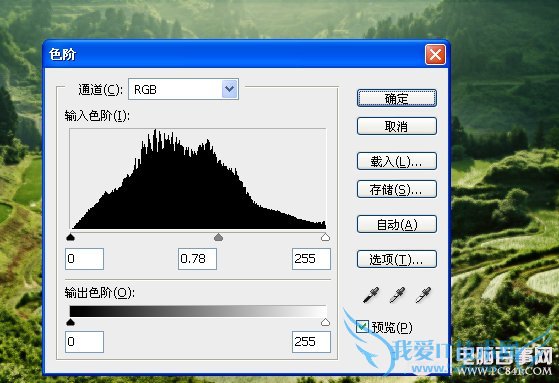The image size is (559, 383).
Task: Click the output gradient bar
Action: [198, 311]
